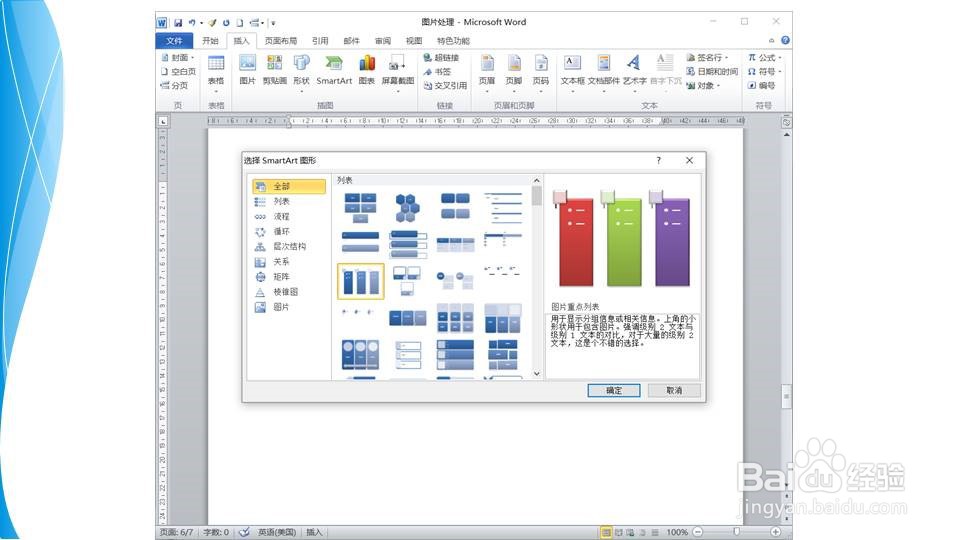The height and width of the screenshot is (540, 960).
Task: Open the Symbol (符号) menu
Action: coord(765,72)
